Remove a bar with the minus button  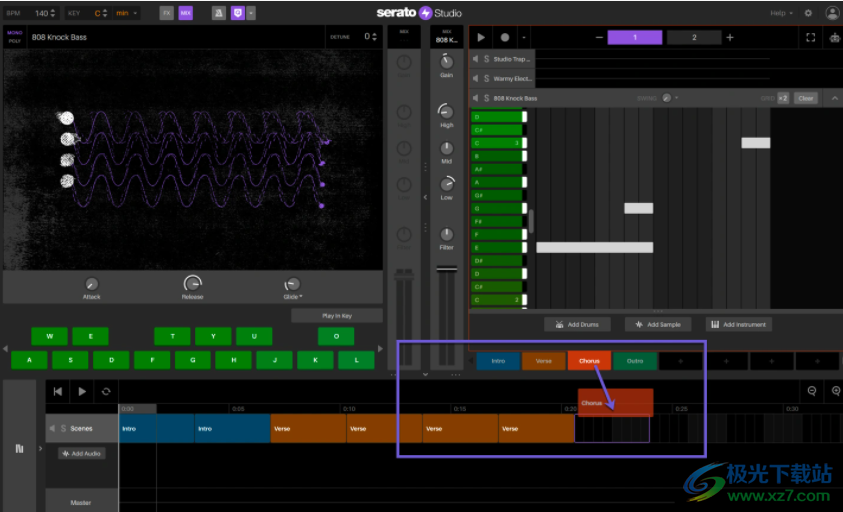click(599, 37)
